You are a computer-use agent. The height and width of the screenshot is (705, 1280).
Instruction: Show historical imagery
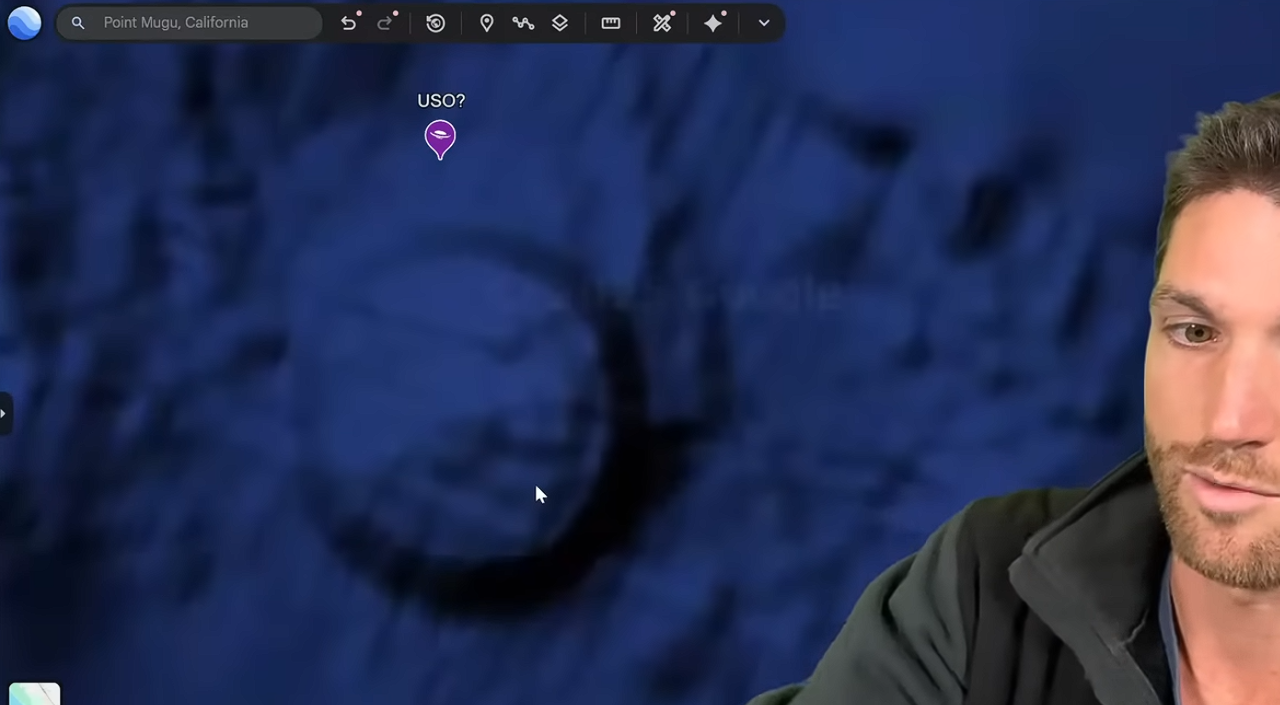[435, 23]
